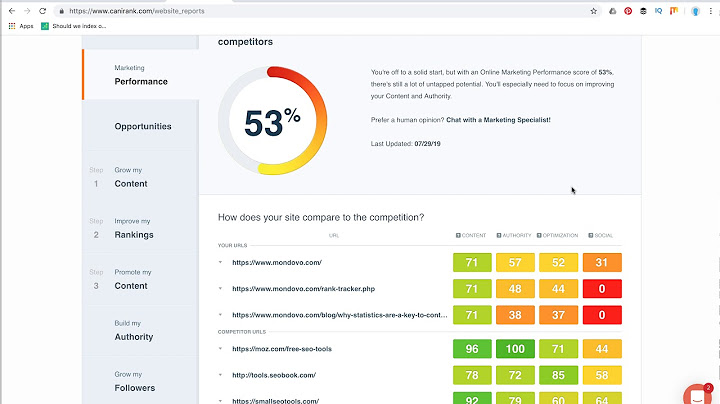Go to Step 2 Improve my Rankings
The image size is (720, 404).
point(133,228)
